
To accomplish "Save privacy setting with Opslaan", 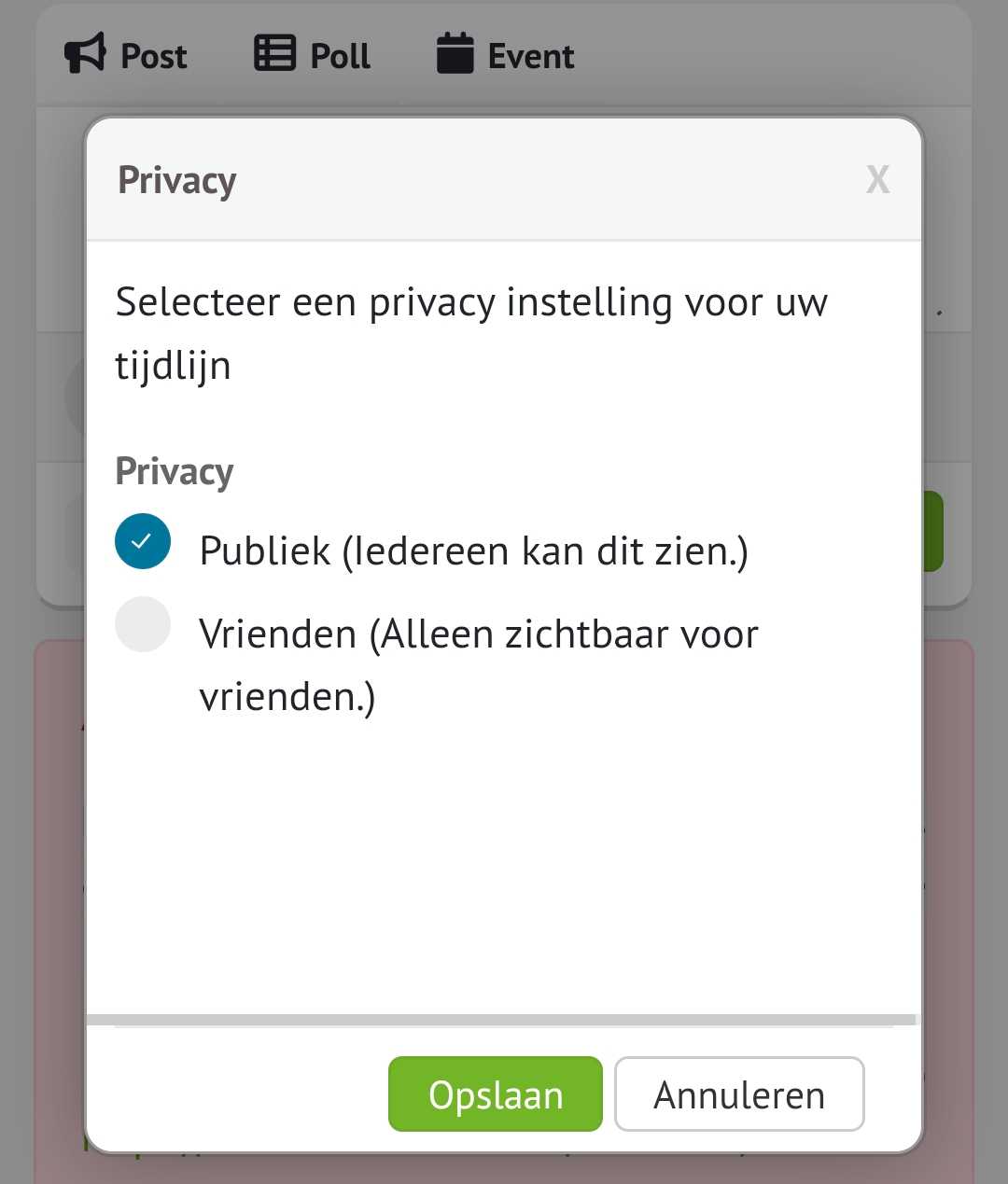I will [x=495, y=1094].
